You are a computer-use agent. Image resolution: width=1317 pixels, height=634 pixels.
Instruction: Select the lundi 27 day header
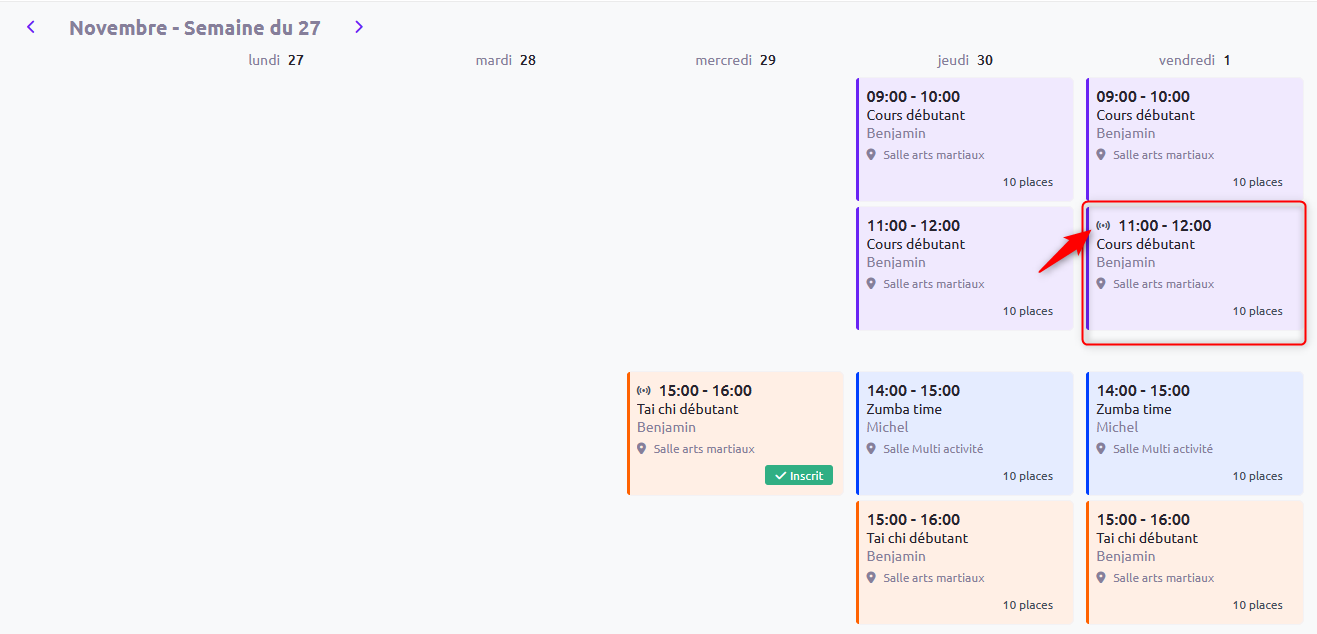[x=276, y=60]
